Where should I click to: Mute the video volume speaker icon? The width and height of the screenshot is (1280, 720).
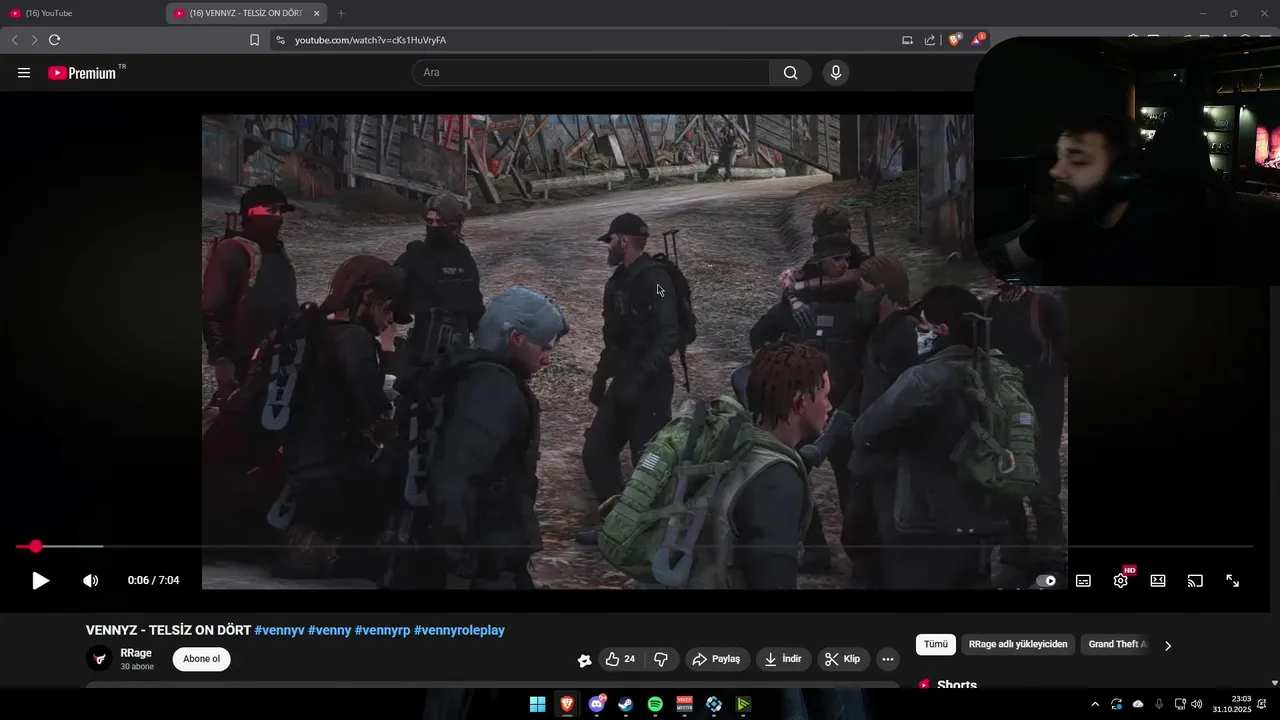pos(90,581)
